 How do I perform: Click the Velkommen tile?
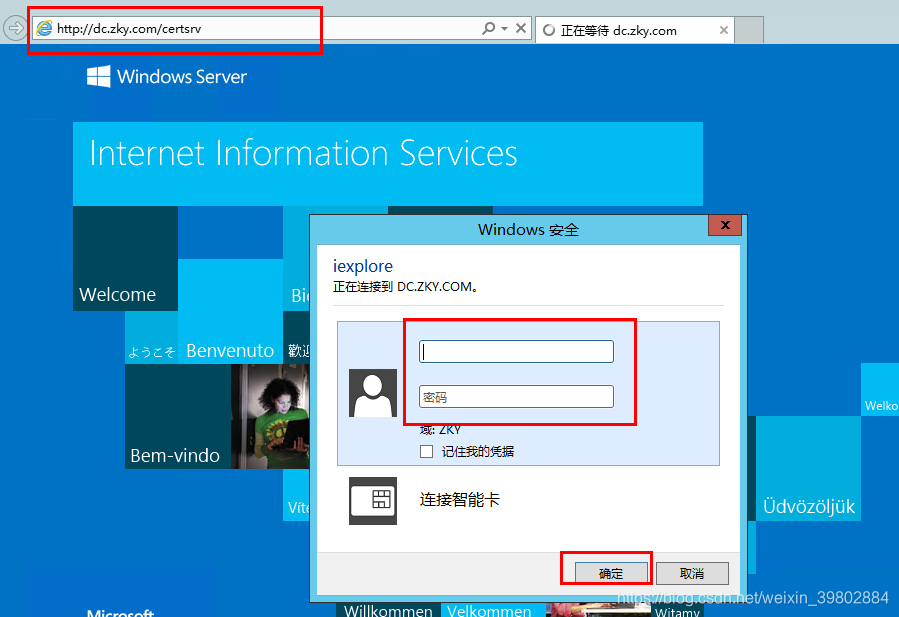[x=493, y=610]
